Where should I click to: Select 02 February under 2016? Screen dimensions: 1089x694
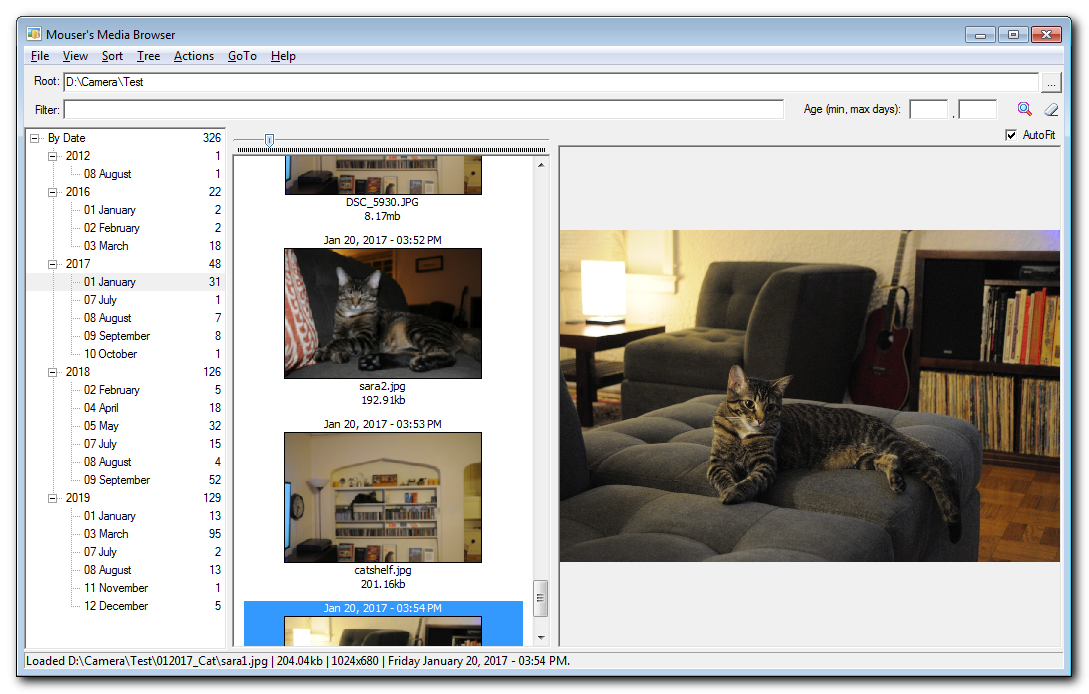[x=112, y=229]
